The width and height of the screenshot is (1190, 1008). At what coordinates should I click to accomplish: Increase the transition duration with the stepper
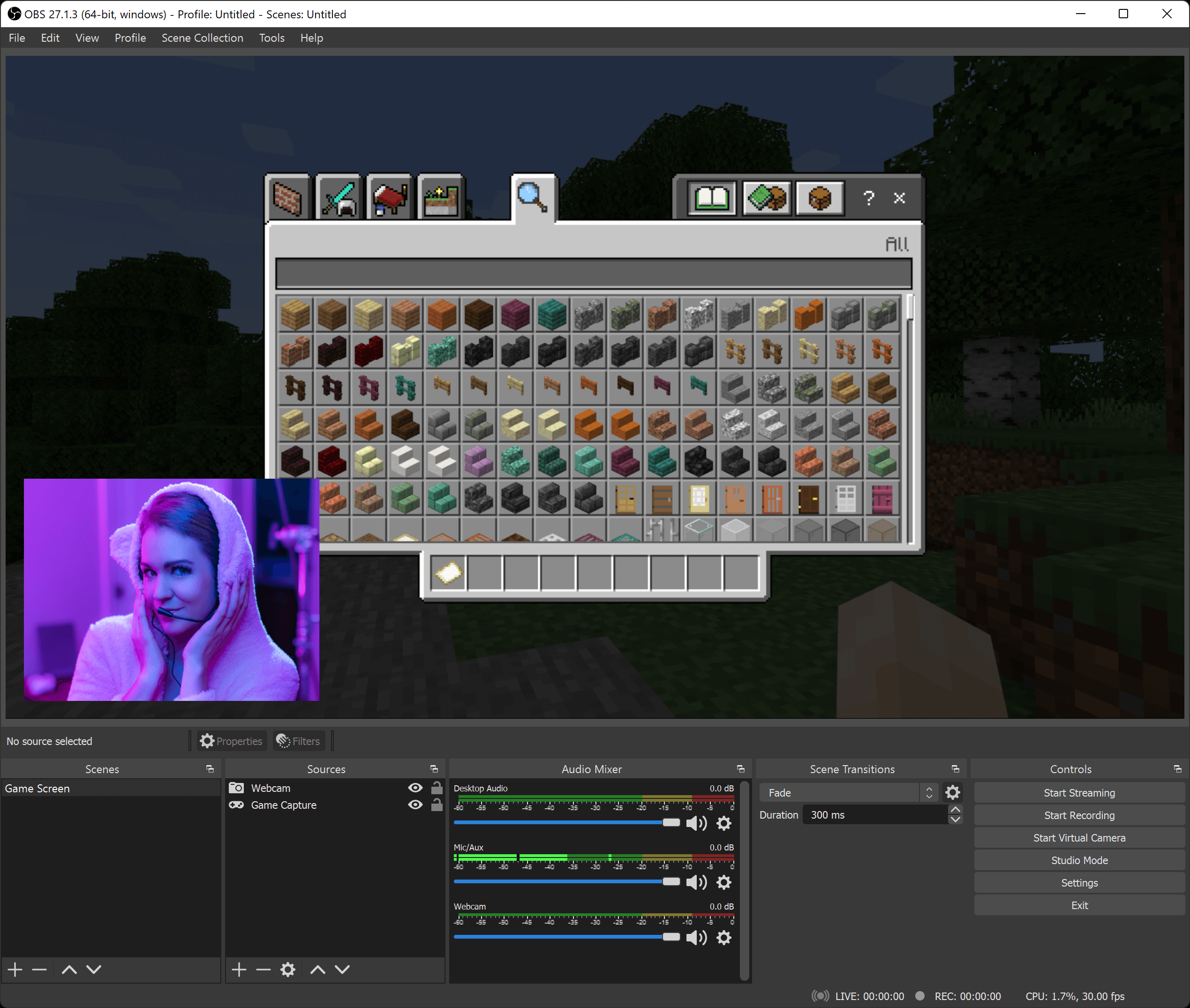[x=955, y=810]
